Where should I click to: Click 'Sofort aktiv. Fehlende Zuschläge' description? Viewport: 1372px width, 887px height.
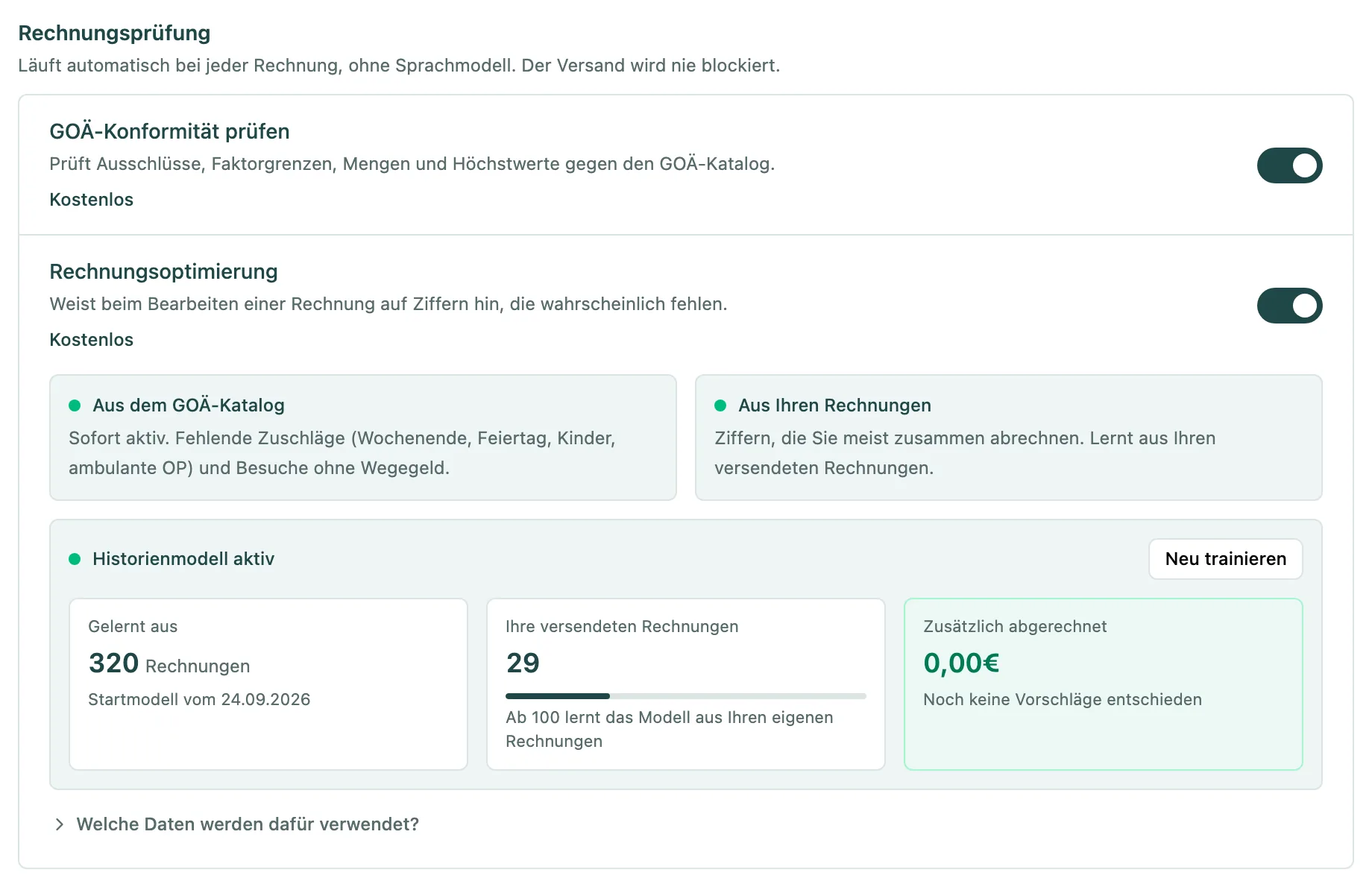tap(342, 453)
